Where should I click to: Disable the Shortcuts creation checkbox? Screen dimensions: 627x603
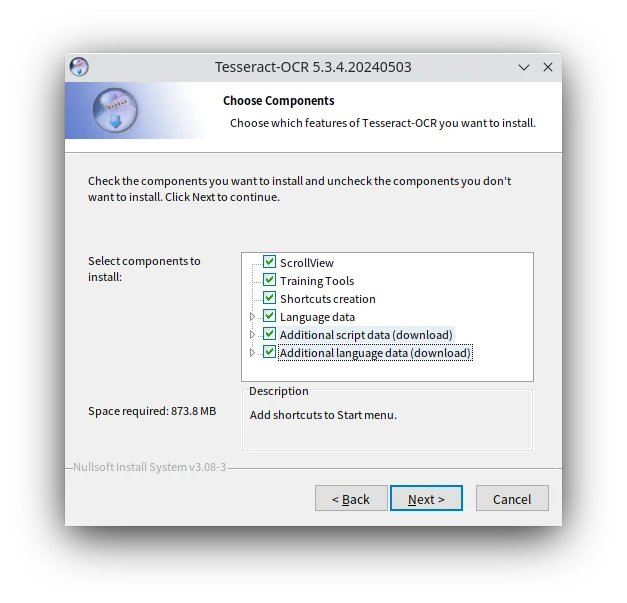point(270,298)
